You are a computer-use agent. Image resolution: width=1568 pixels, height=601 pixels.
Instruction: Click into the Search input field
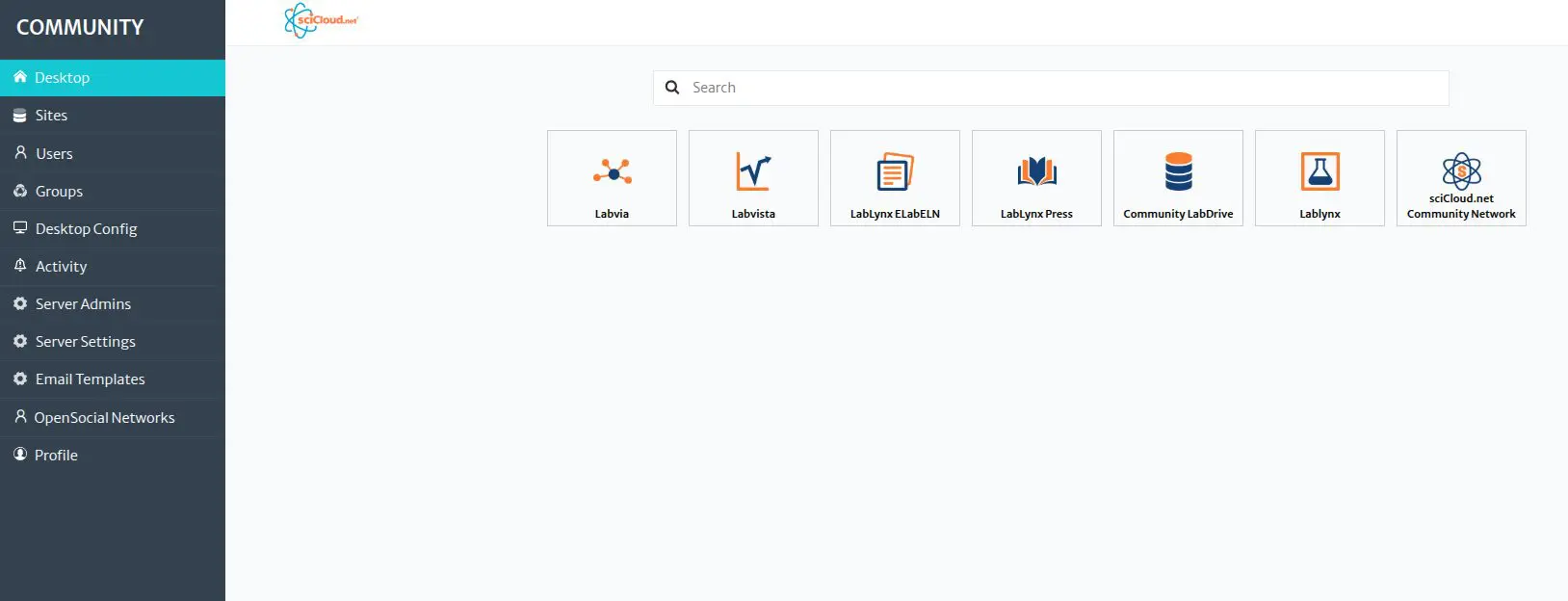(x=1051, y=88)
